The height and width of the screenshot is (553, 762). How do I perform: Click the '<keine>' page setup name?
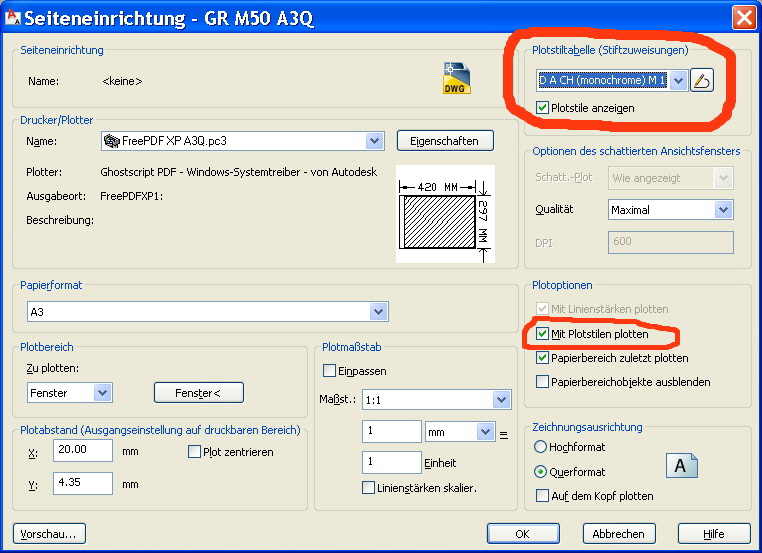pos(122,81)
